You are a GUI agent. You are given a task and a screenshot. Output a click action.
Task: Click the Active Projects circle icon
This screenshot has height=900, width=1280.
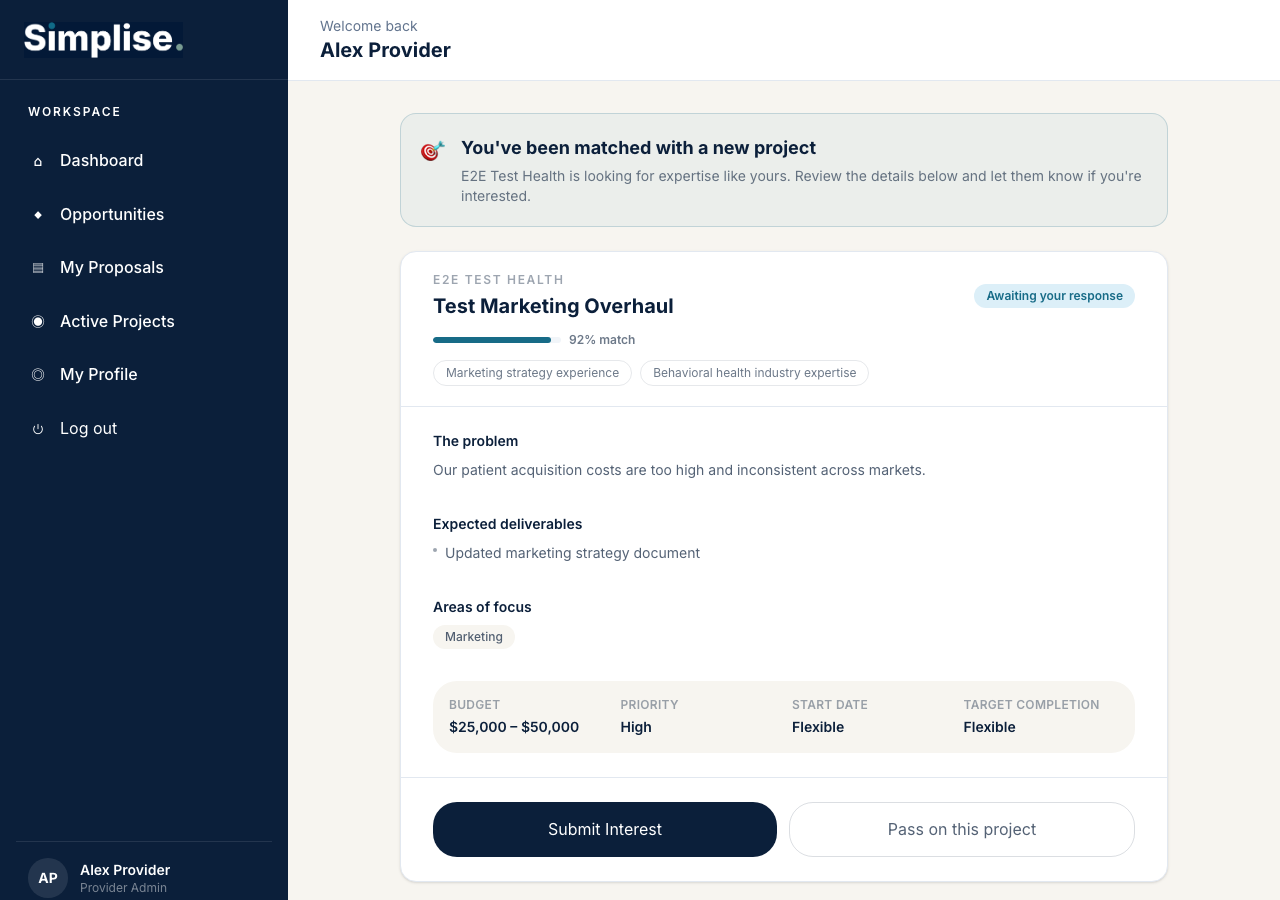click(x=38, y=321)
